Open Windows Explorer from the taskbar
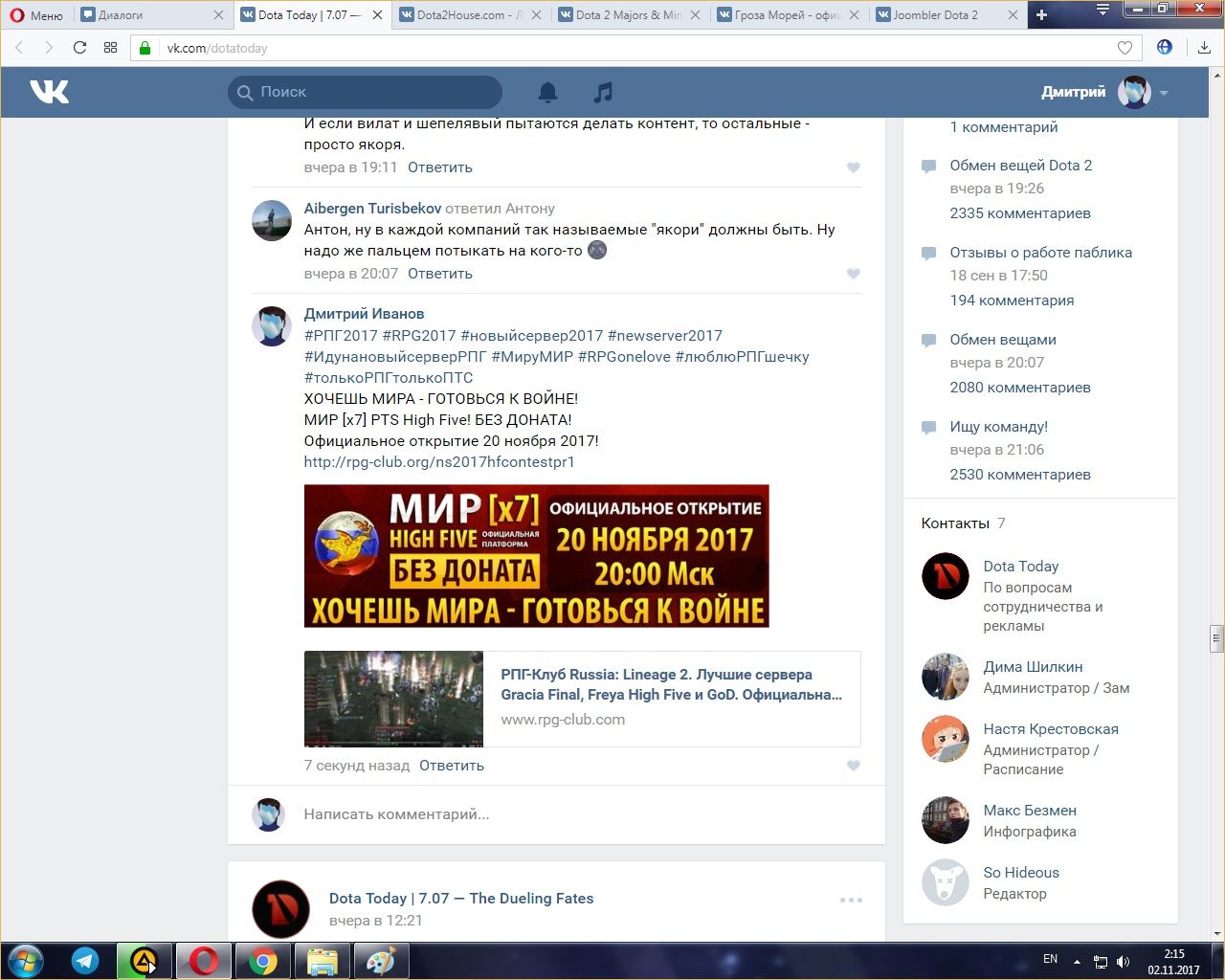 click(322, 961)
